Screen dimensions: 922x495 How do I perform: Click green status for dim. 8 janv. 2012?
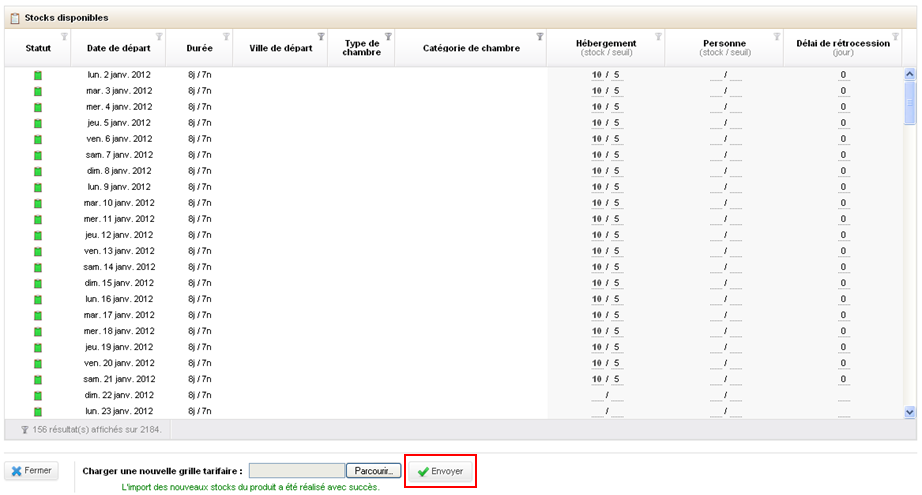[x=38, y=172]
